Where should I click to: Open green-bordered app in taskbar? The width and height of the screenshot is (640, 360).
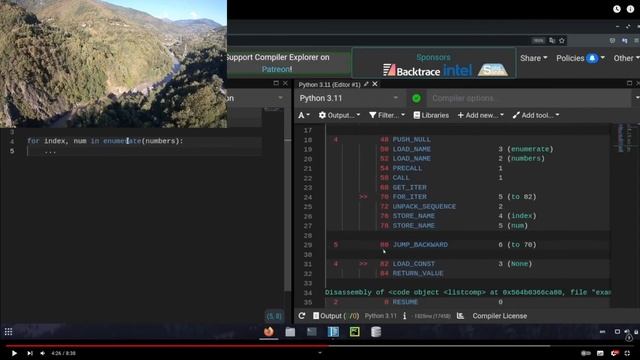(355, 332)
